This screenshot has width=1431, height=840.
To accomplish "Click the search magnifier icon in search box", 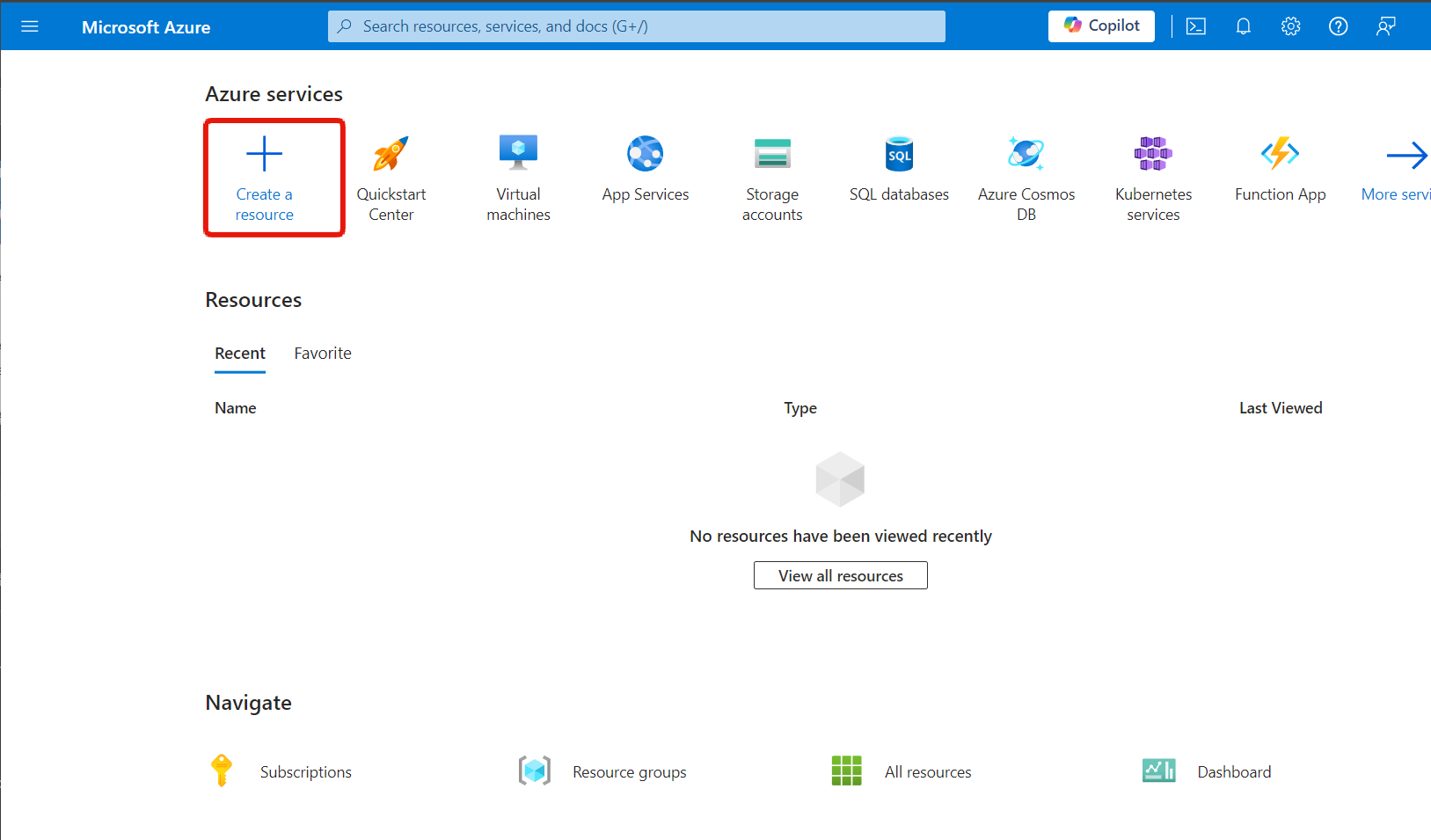I will 345,26.
